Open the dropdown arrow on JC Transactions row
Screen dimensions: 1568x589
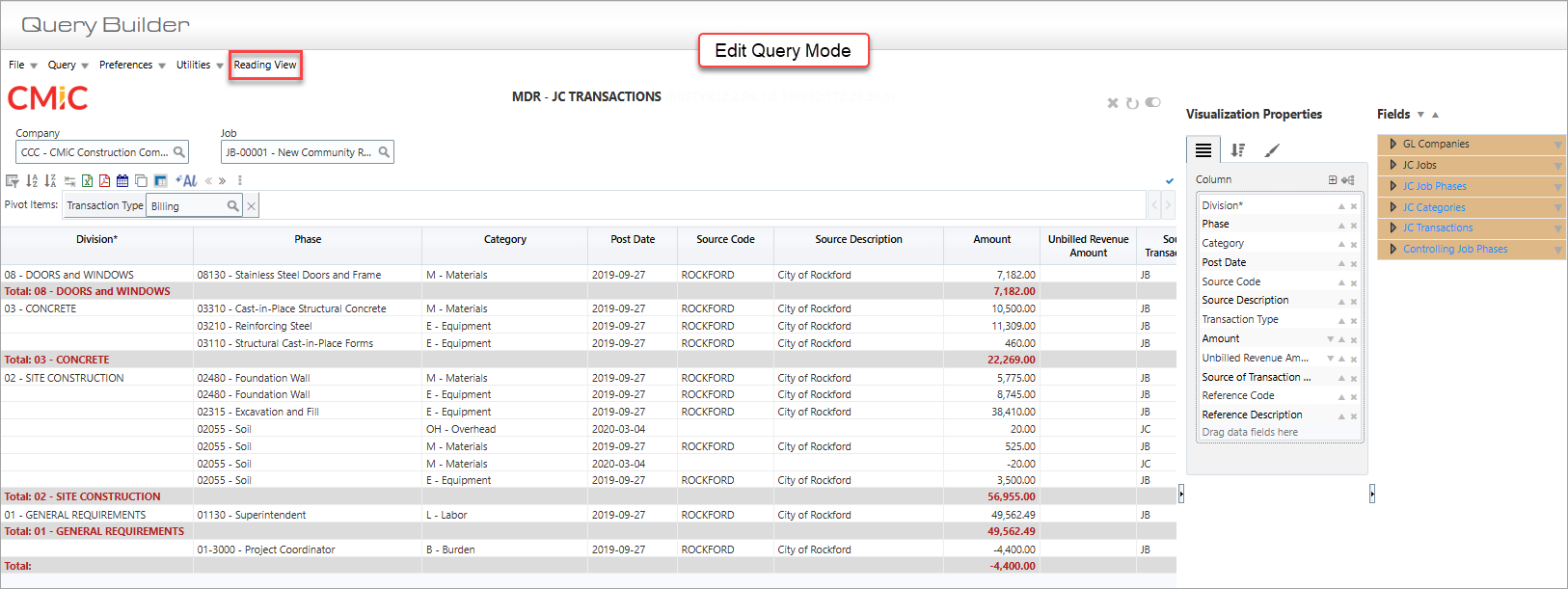pos(1558,228)
